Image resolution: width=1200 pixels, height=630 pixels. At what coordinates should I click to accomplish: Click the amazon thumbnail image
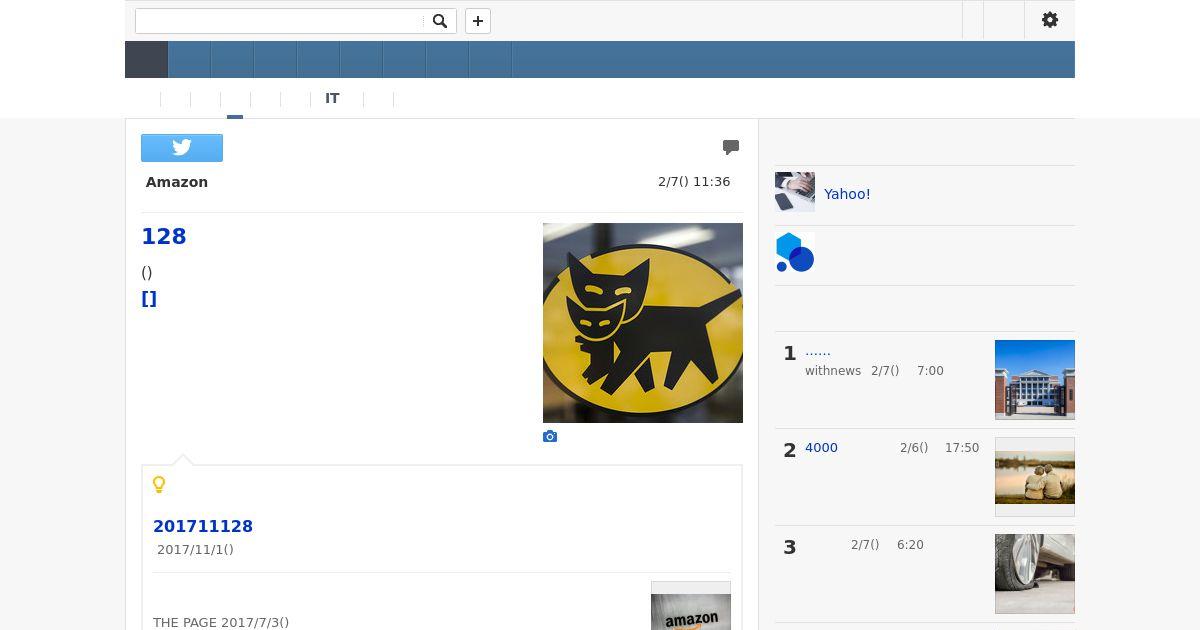tap(691, 606)
